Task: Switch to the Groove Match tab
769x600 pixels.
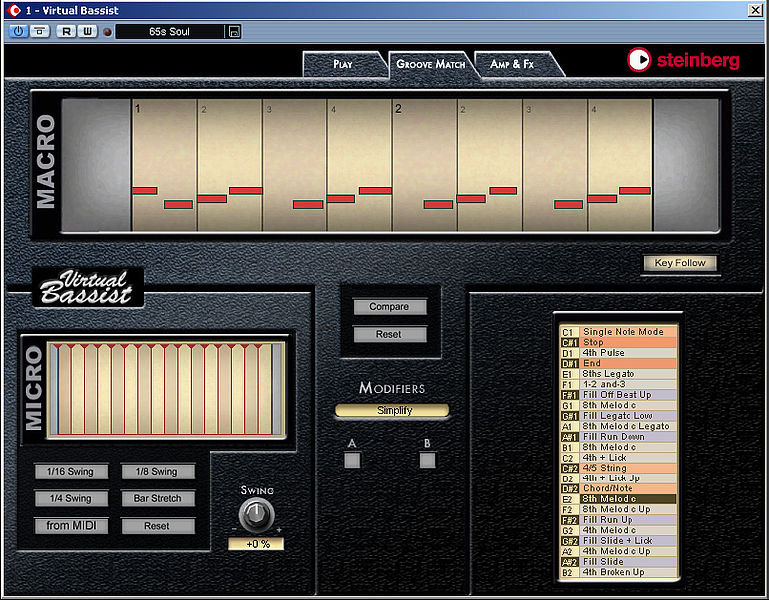Action: (x=431, y=64)
